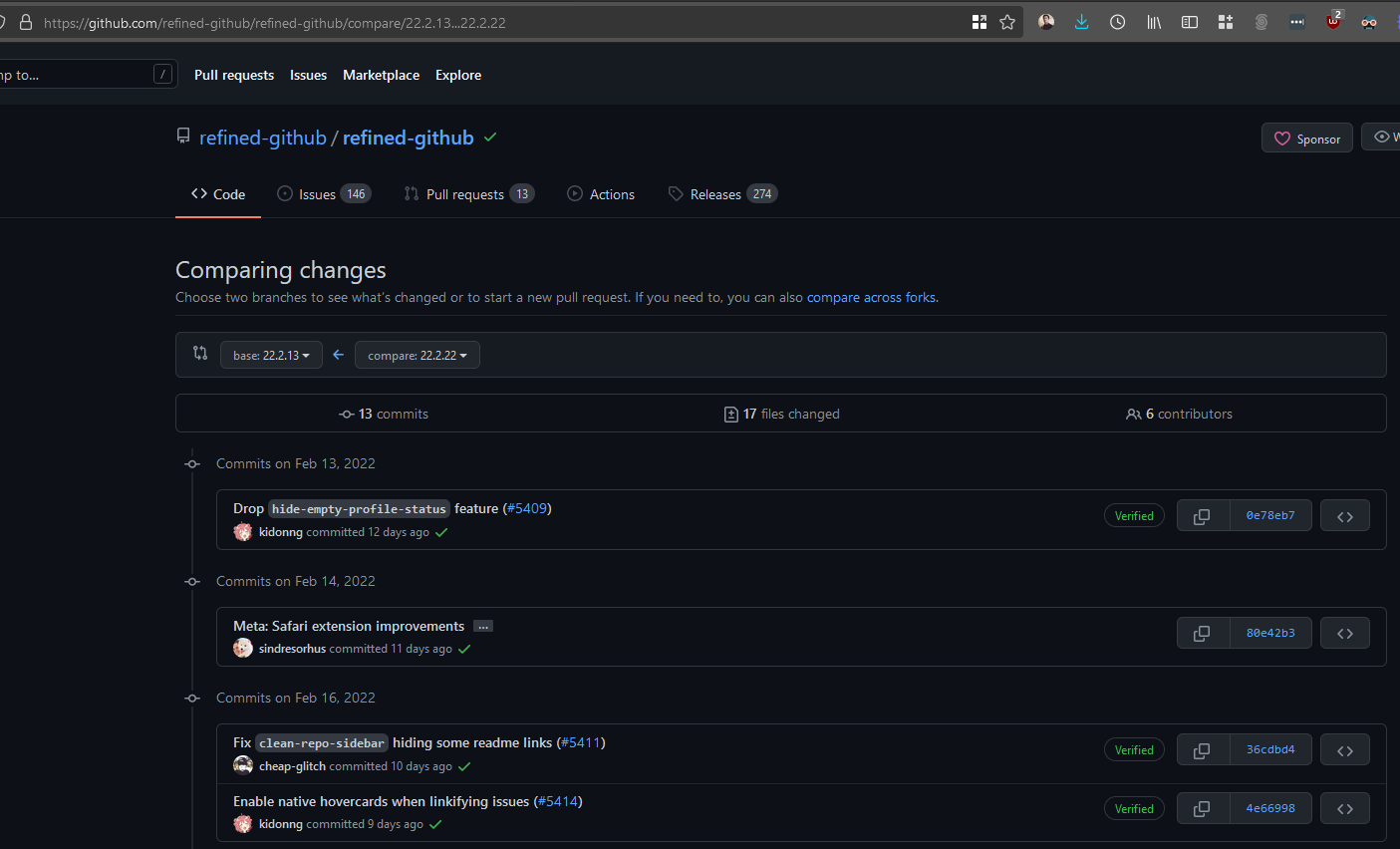
Task: Open the profile avatar in the toolbar
Action: (1045, 21)
